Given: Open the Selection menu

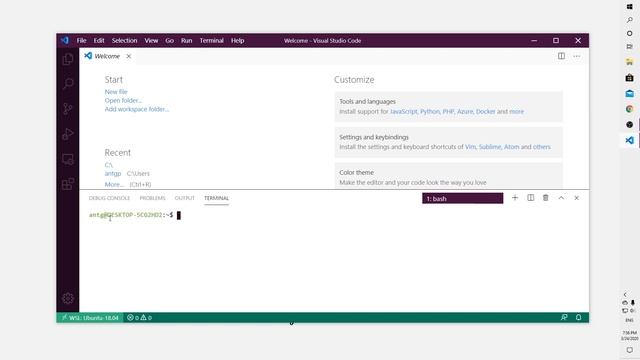Looking at the screenshot, I should pyautogui.click(x=124, y=40).
